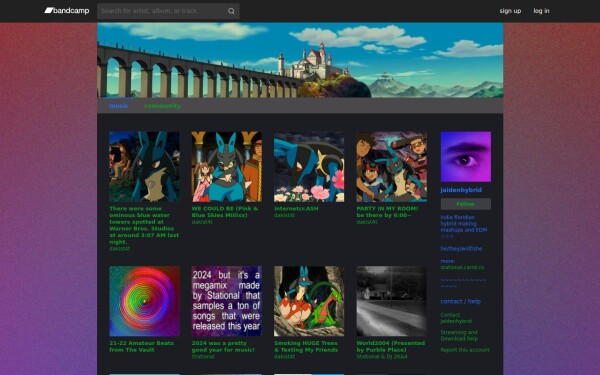The image size is (600, 375).
Task: Focus the artist, album, or track search field
Action: point(168,11)
